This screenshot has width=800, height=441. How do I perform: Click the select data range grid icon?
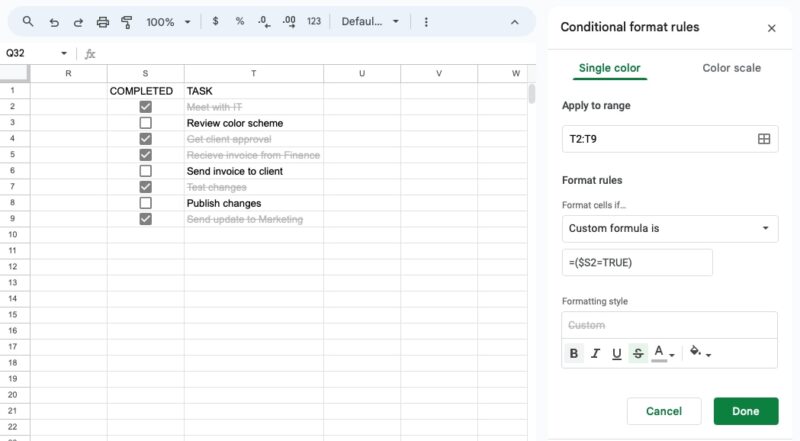(x=764, y=139)
